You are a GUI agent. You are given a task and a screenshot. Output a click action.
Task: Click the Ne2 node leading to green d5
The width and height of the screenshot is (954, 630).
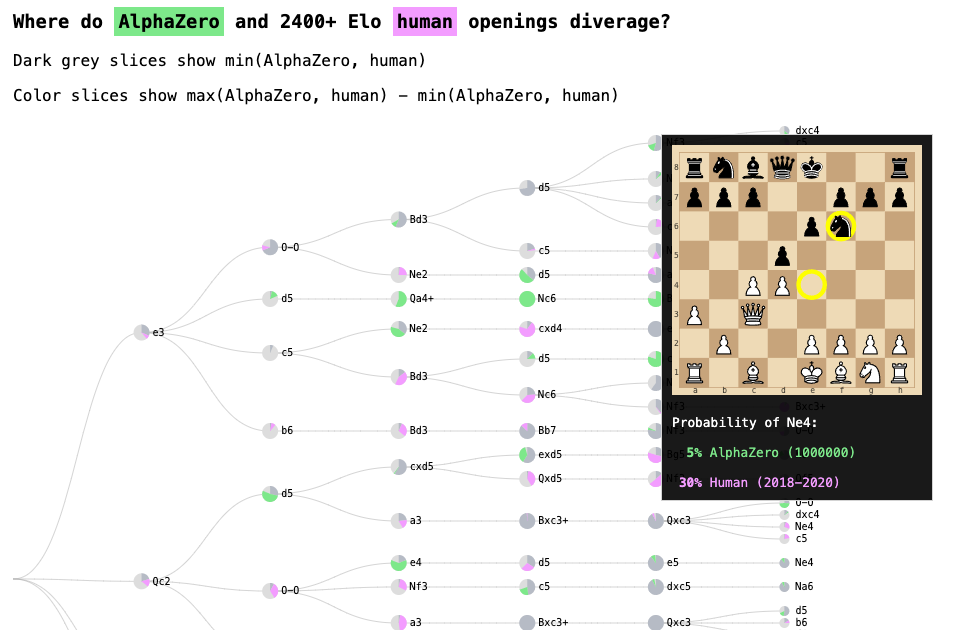(399, 275)
